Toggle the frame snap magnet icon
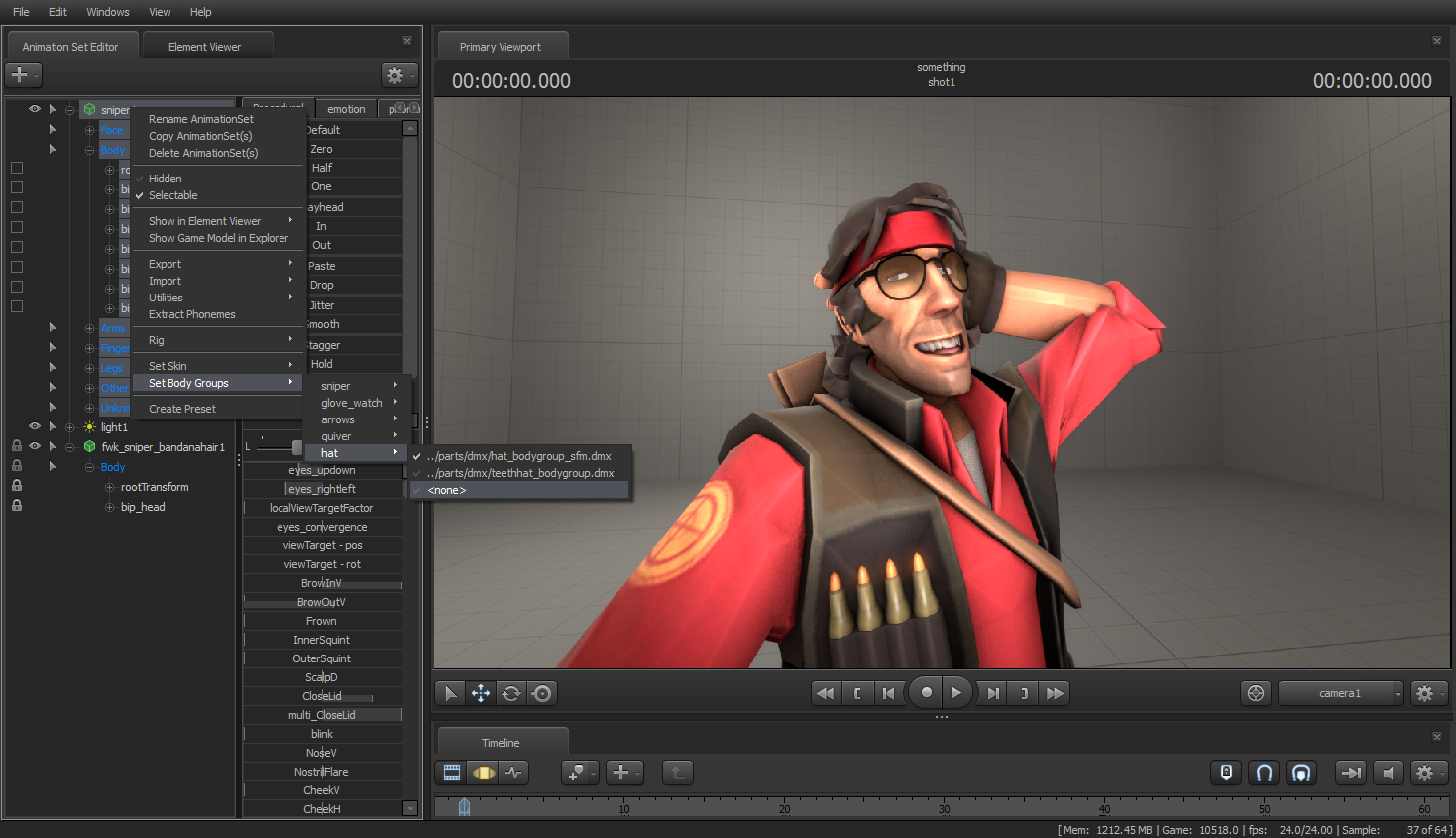Viewport: 1456px width, 838px height. 1301,773
